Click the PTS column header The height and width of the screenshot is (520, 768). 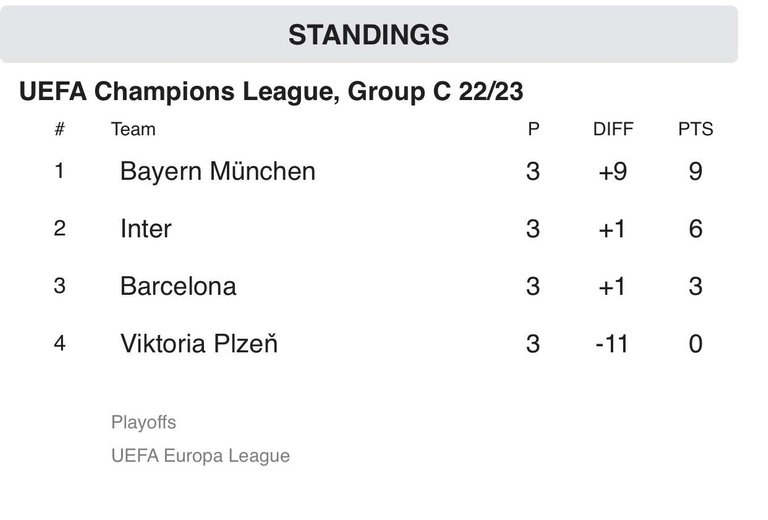tap(696, 129)
